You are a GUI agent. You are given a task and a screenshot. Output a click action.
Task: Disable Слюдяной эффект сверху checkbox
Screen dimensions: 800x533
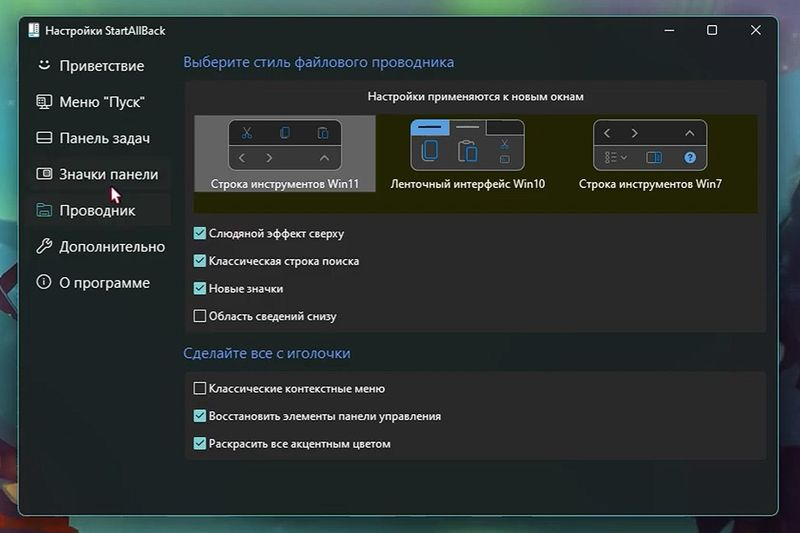point(199,234)
